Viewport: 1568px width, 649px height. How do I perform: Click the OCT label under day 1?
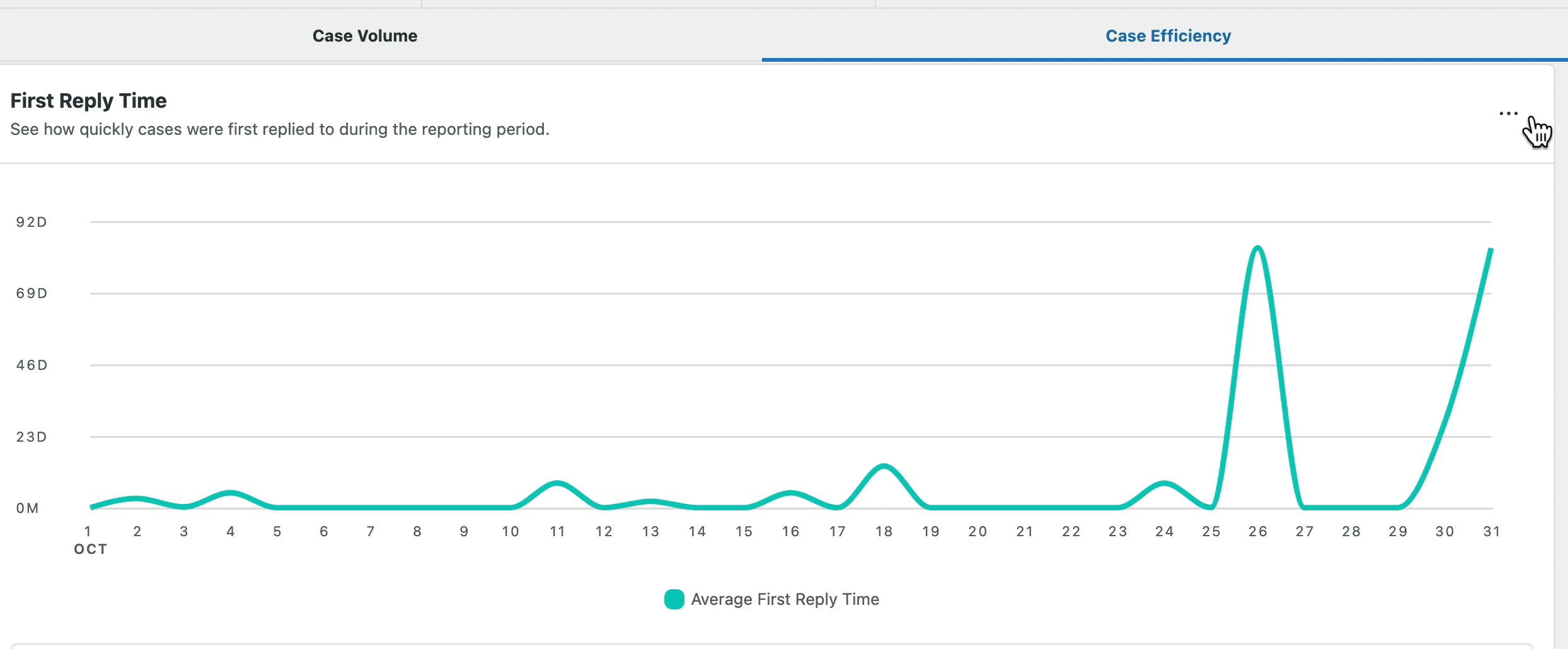coord(90,549)
